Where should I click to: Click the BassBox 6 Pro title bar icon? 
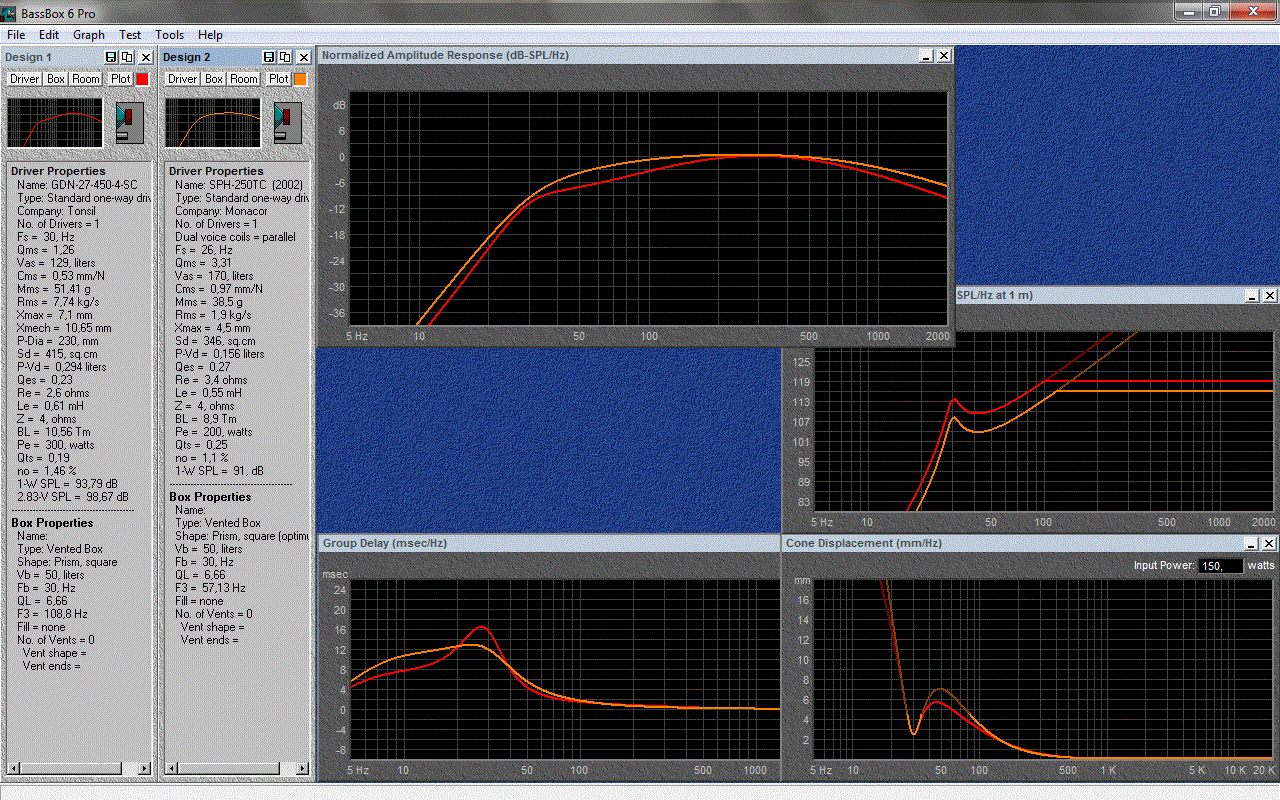(x=9, y=12)
